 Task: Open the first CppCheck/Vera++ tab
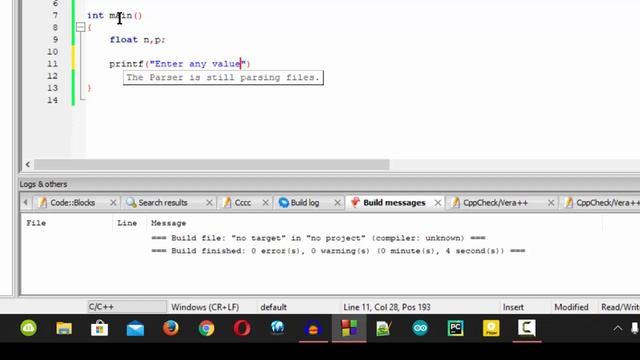coord(495,203)
